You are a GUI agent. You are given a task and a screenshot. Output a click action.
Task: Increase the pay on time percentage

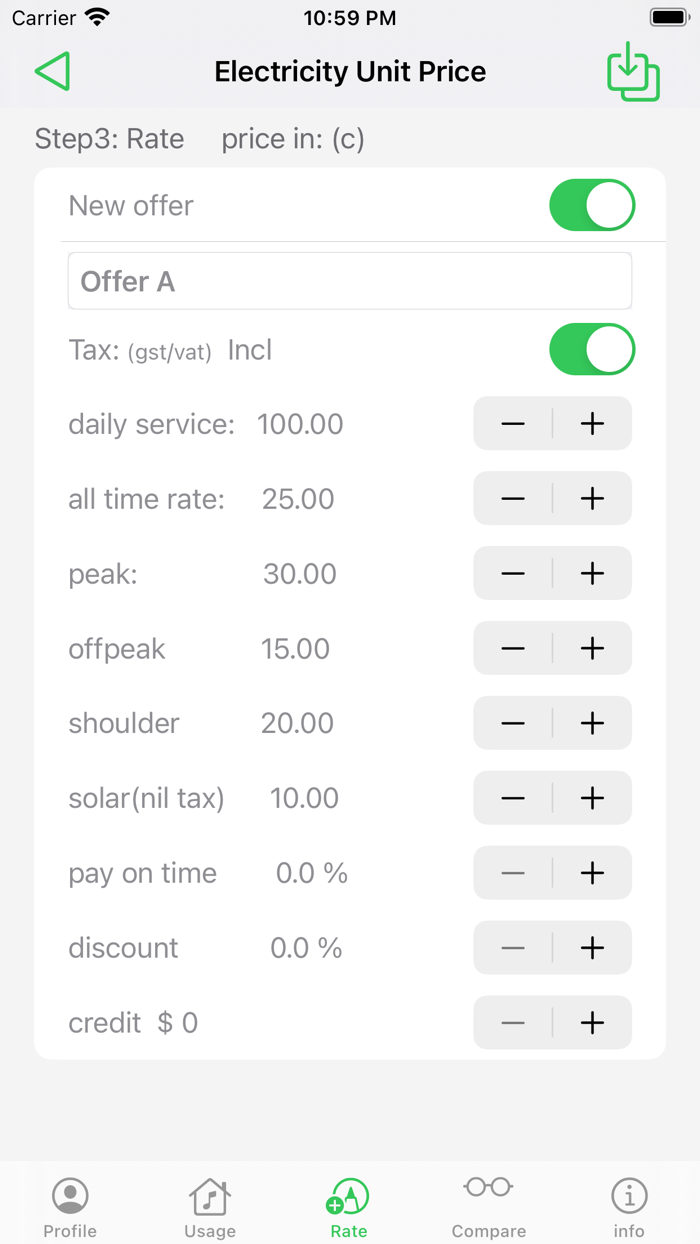pyautogui.click(x=591, y=873)
